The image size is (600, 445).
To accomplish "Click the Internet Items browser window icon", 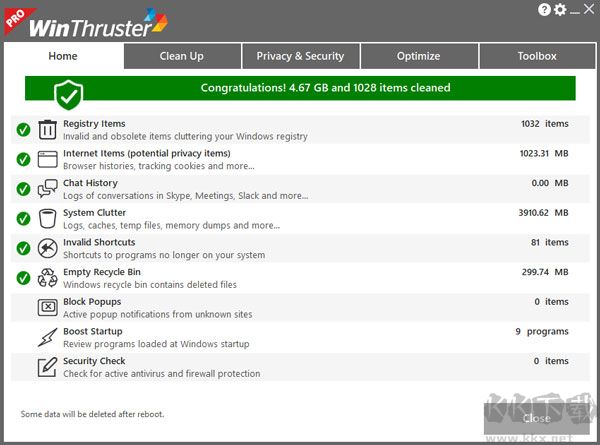I will 47,159.
